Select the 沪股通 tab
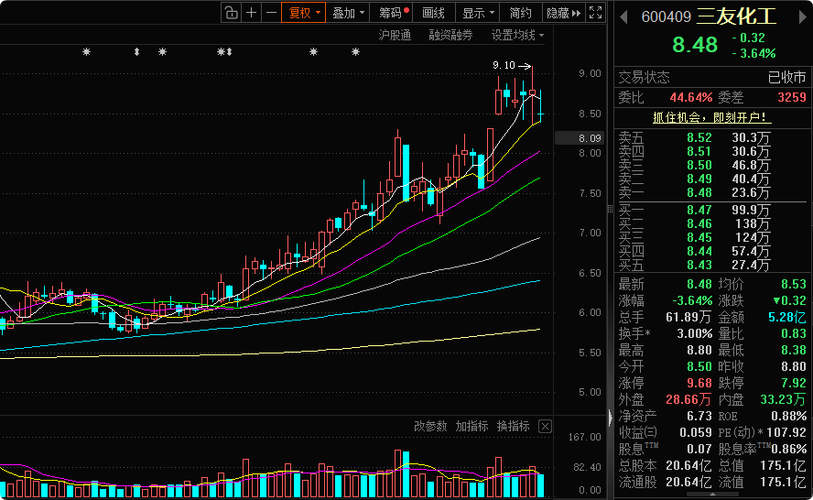 pos(394,35)
